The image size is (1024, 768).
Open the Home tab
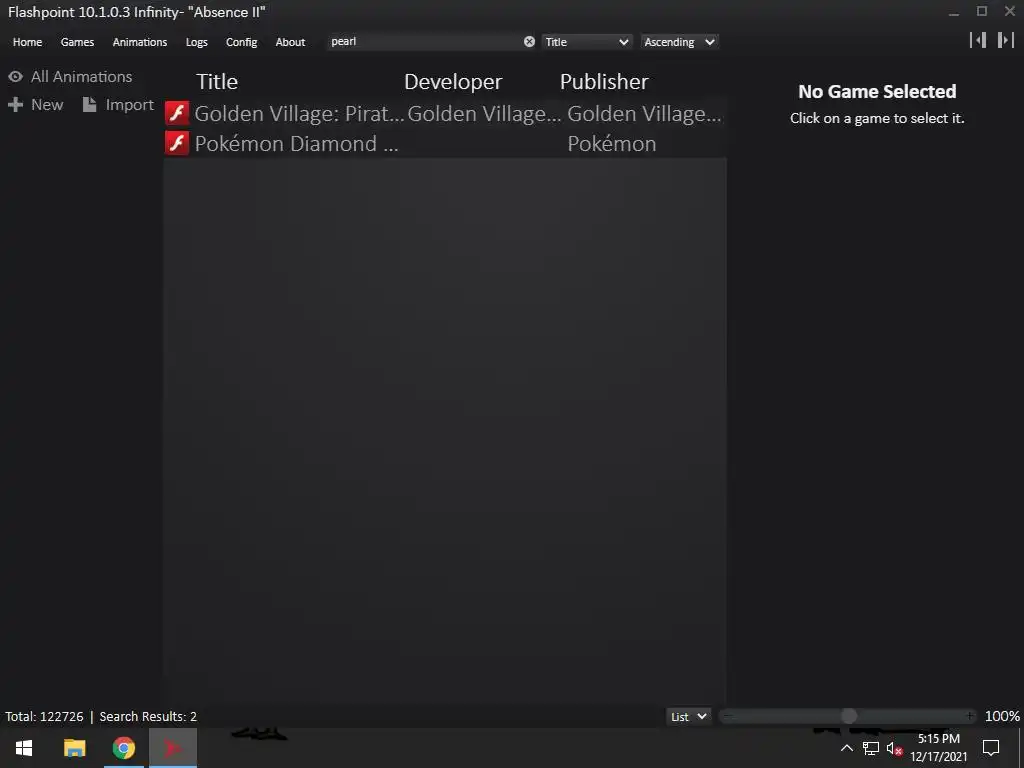(27, 42)
